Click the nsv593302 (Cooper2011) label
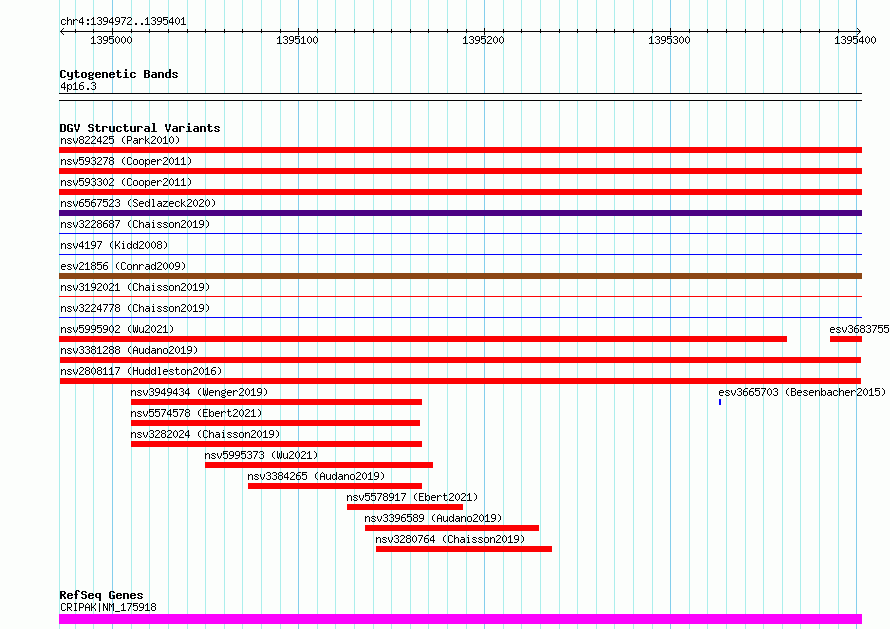 point(126,182)
